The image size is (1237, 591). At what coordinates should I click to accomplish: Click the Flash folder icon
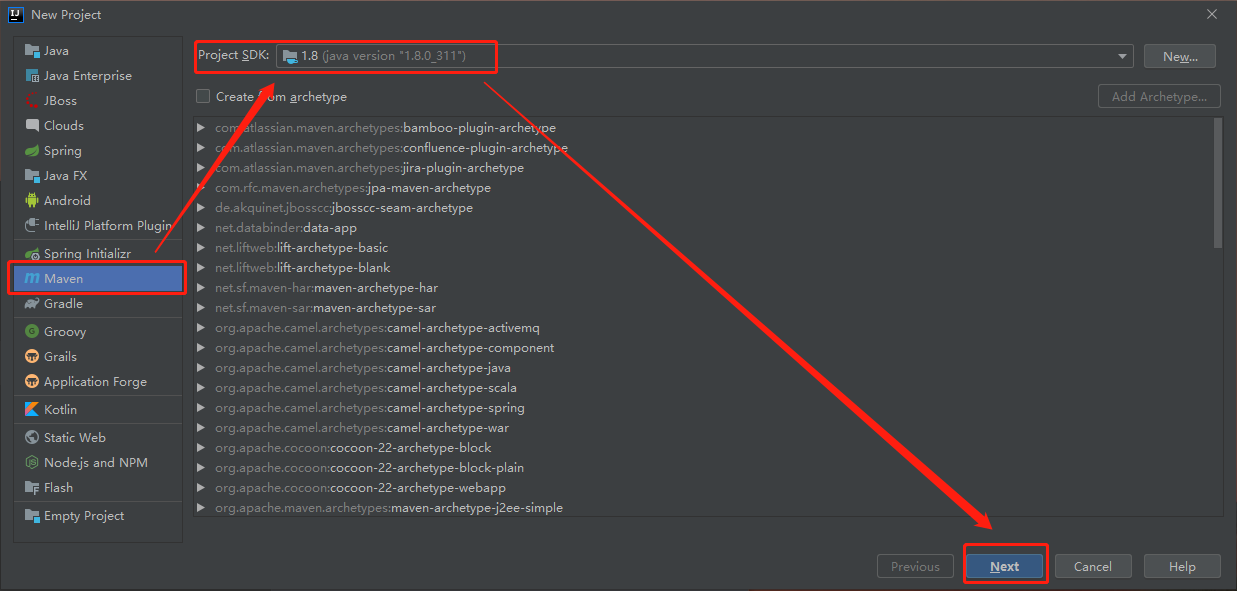32,487
